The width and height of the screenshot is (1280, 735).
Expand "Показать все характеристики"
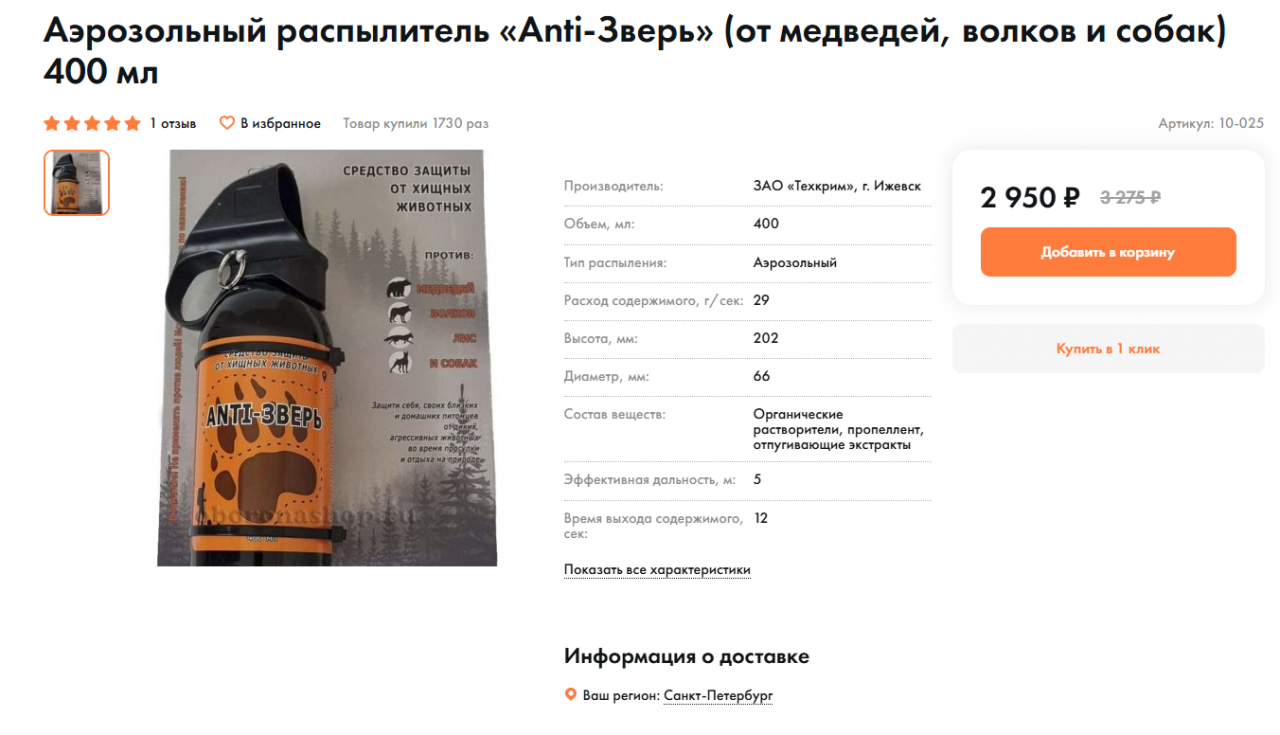coord(657,570)
